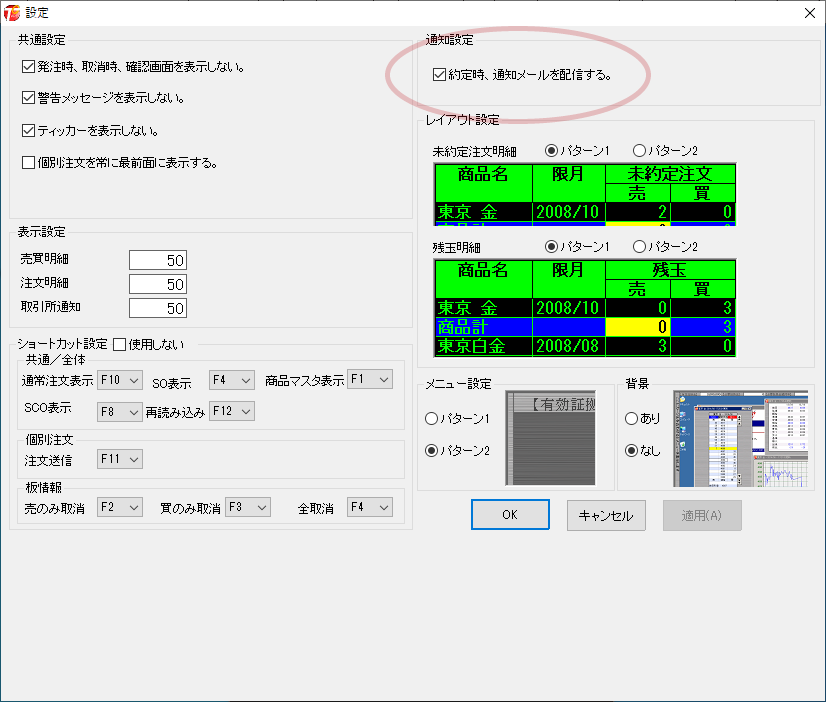The width and height of the screenshot is (826, 702).
Task: Uncheck 約定時、通知メールを配信する notification setting
Action: tap(439, 74)
